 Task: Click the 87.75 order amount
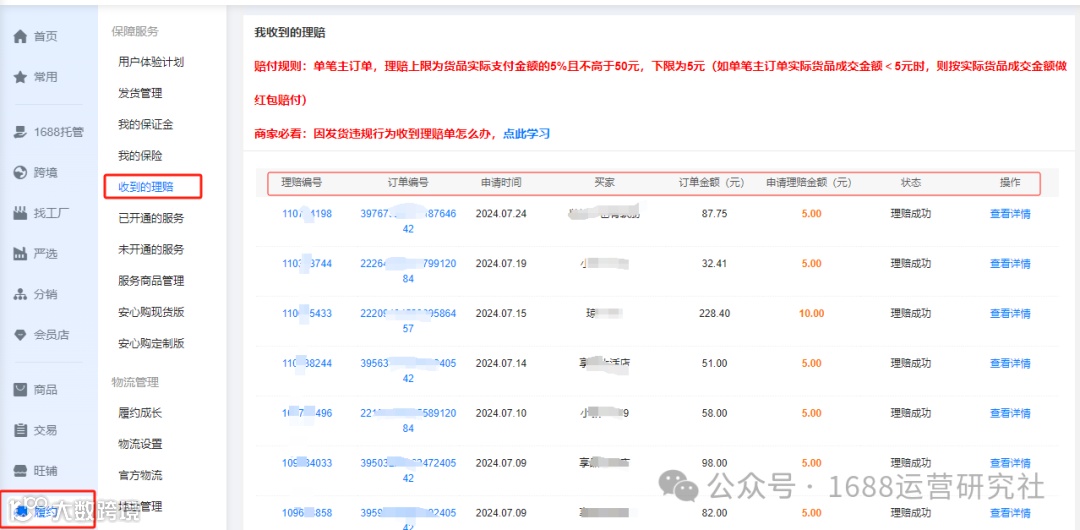click(x=714, y=214)
